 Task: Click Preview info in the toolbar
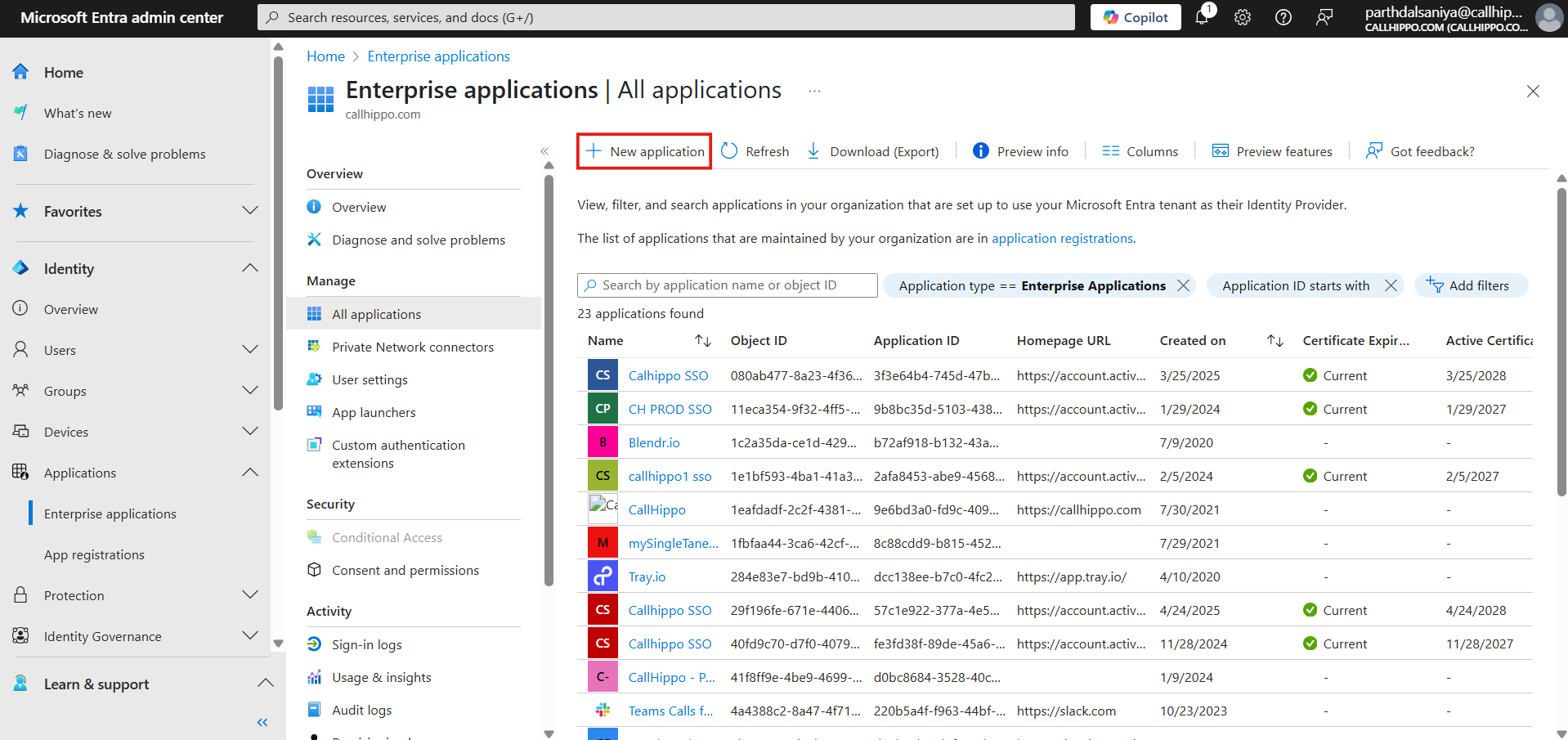click(x=1020, y=151)
